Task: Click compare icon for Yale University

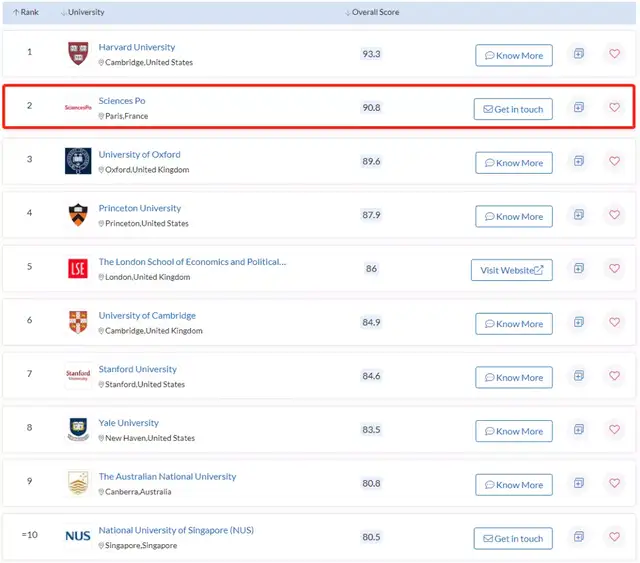Action: [578, 430]
